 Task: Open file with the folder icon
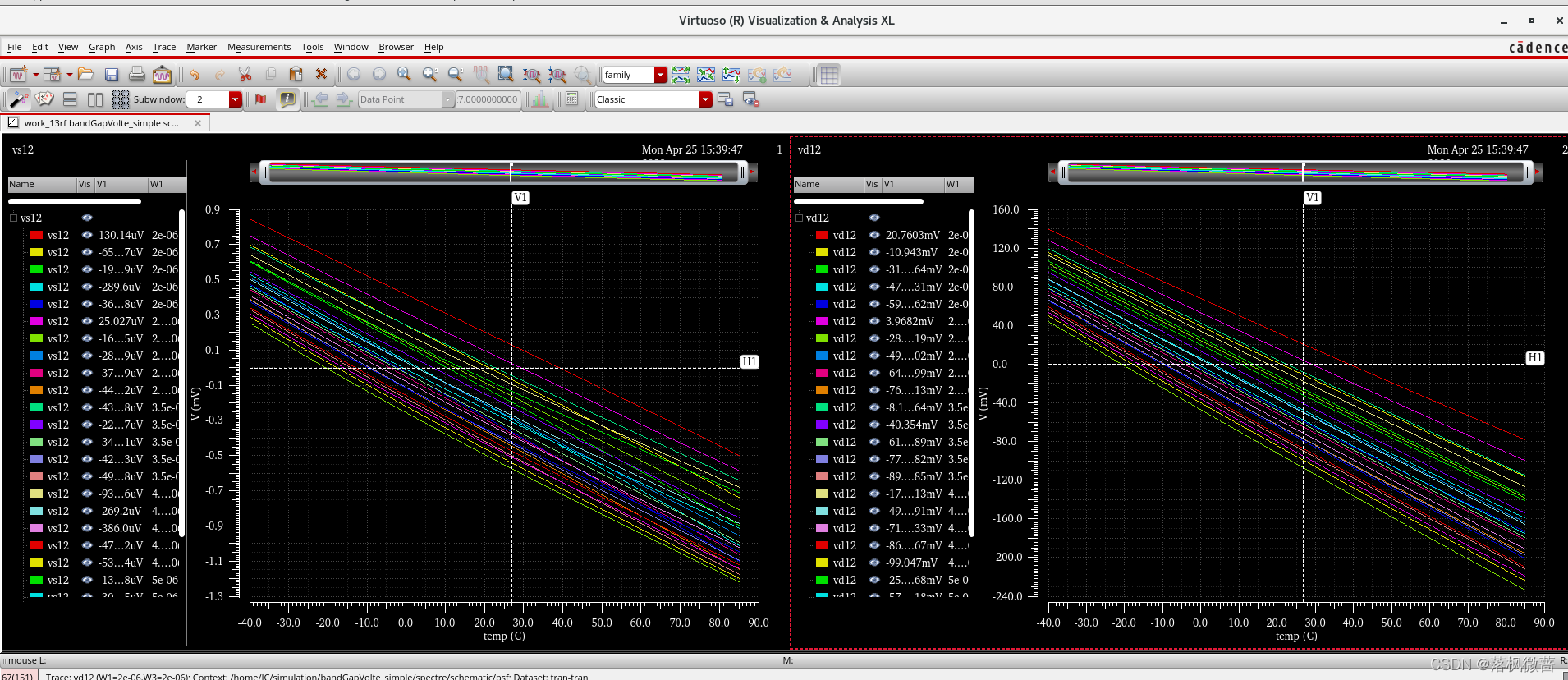pos(85,75)
